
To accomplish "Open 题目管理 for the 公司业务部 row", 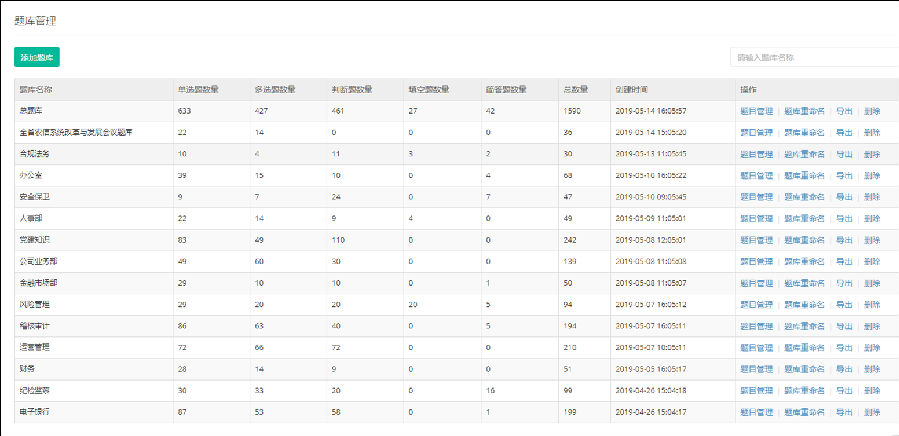I will (x=758, y=262).
